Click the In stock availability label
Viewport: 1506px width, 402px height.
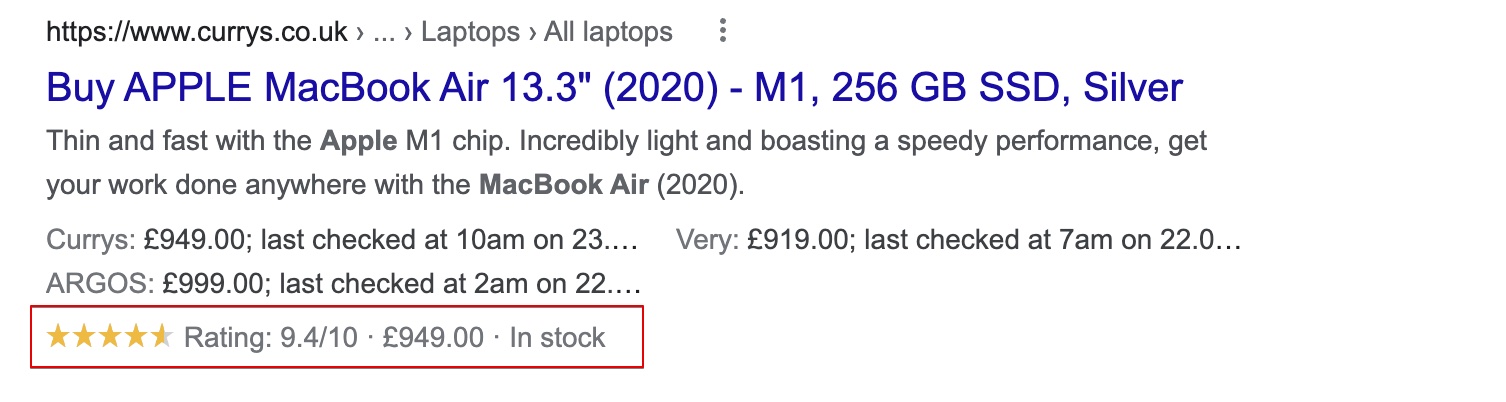coord(558,337)
